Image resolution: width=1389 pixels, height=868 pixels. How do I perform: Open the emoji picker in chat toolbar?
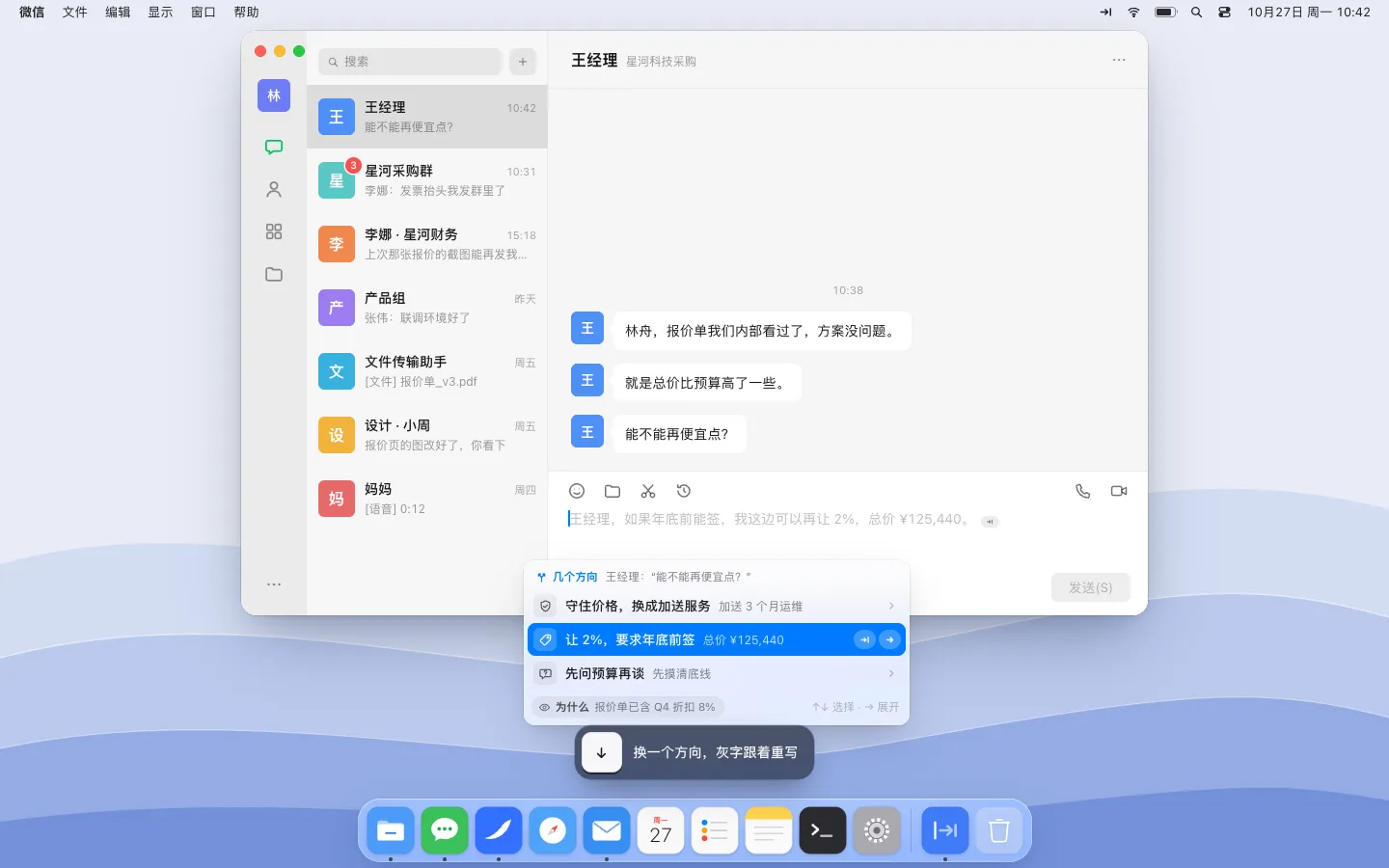(x=577, y=491)
